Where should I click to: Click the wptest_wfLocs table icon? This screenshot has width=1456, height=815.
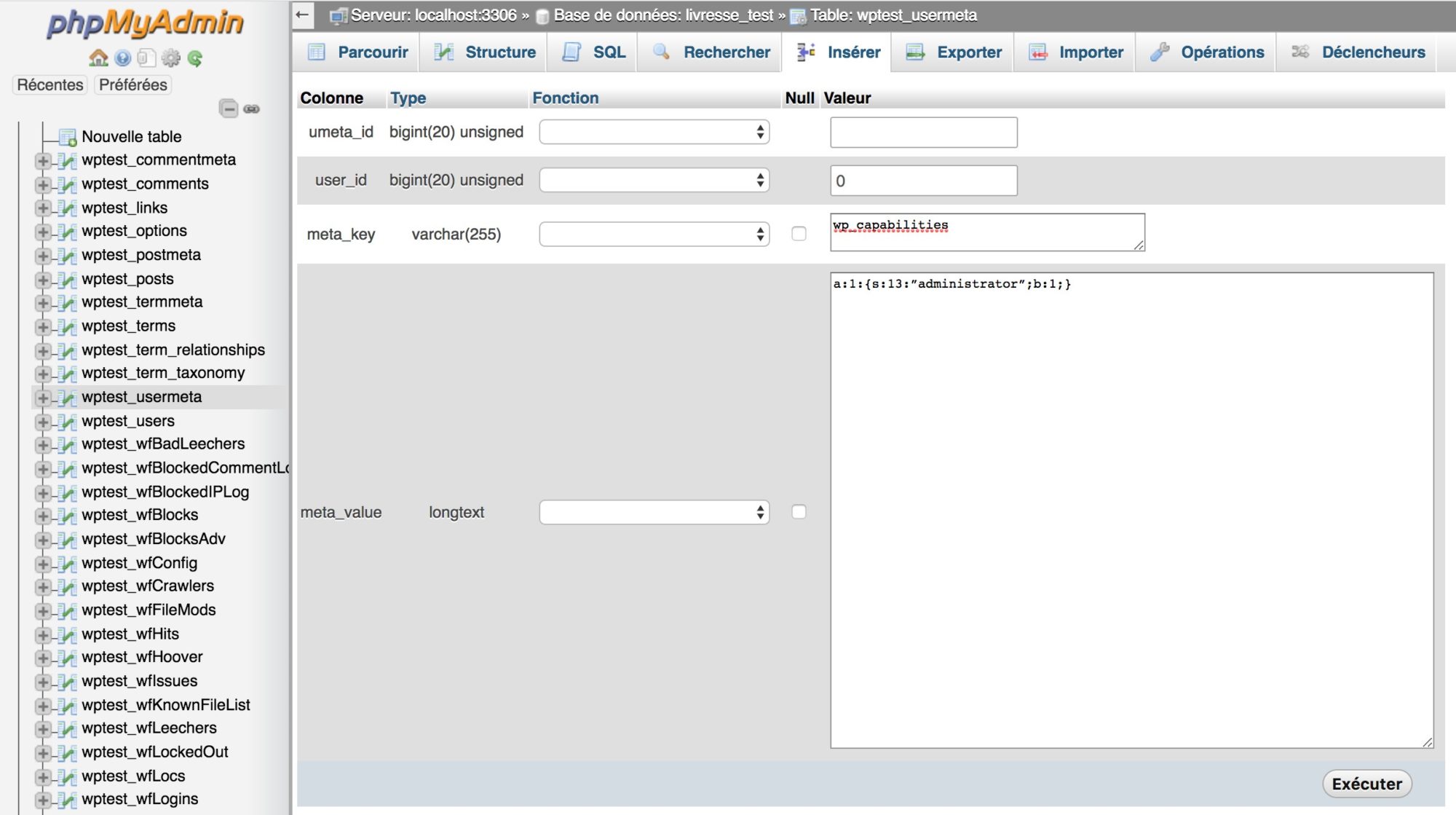click(68, 776)
